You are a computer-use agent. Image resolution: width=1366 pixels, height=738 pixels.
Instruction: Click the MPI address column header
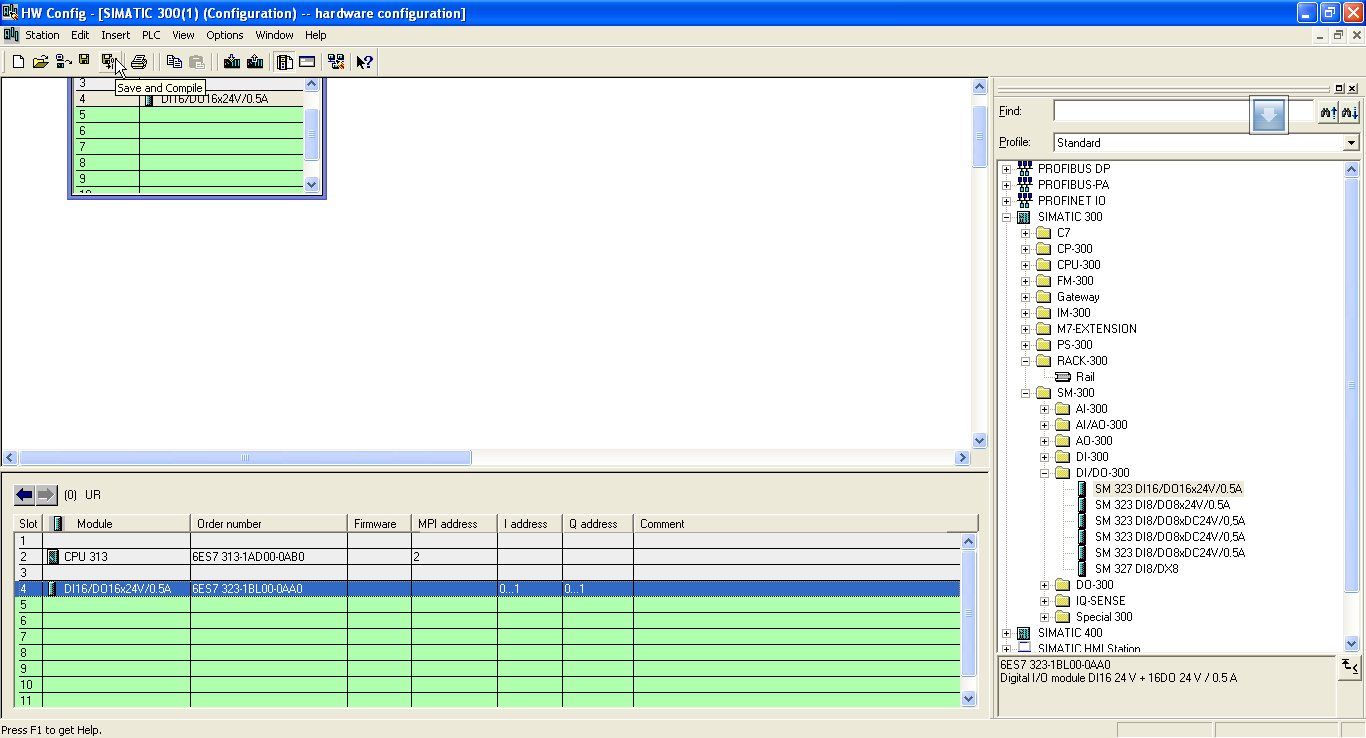point(454,524)
